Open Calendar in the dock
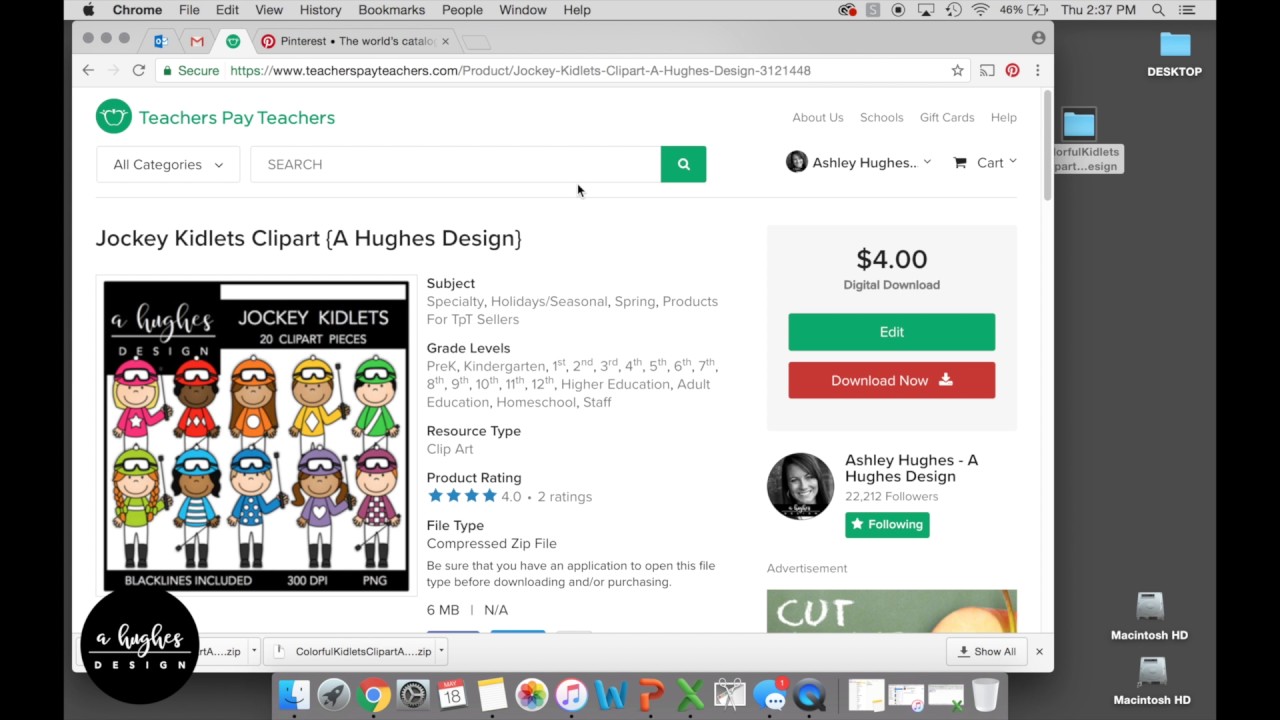Image resolution: width=1280 pixels, height=720 pixels. 452,693
